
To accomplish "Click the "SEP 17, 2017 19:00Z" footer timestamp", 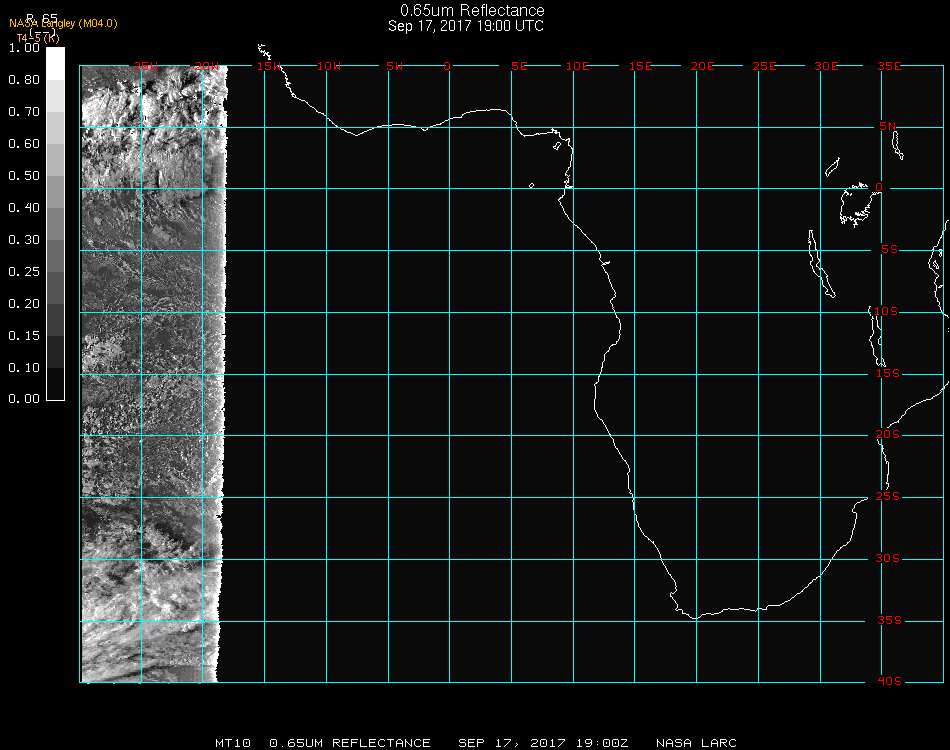I will tap(543, 743).
